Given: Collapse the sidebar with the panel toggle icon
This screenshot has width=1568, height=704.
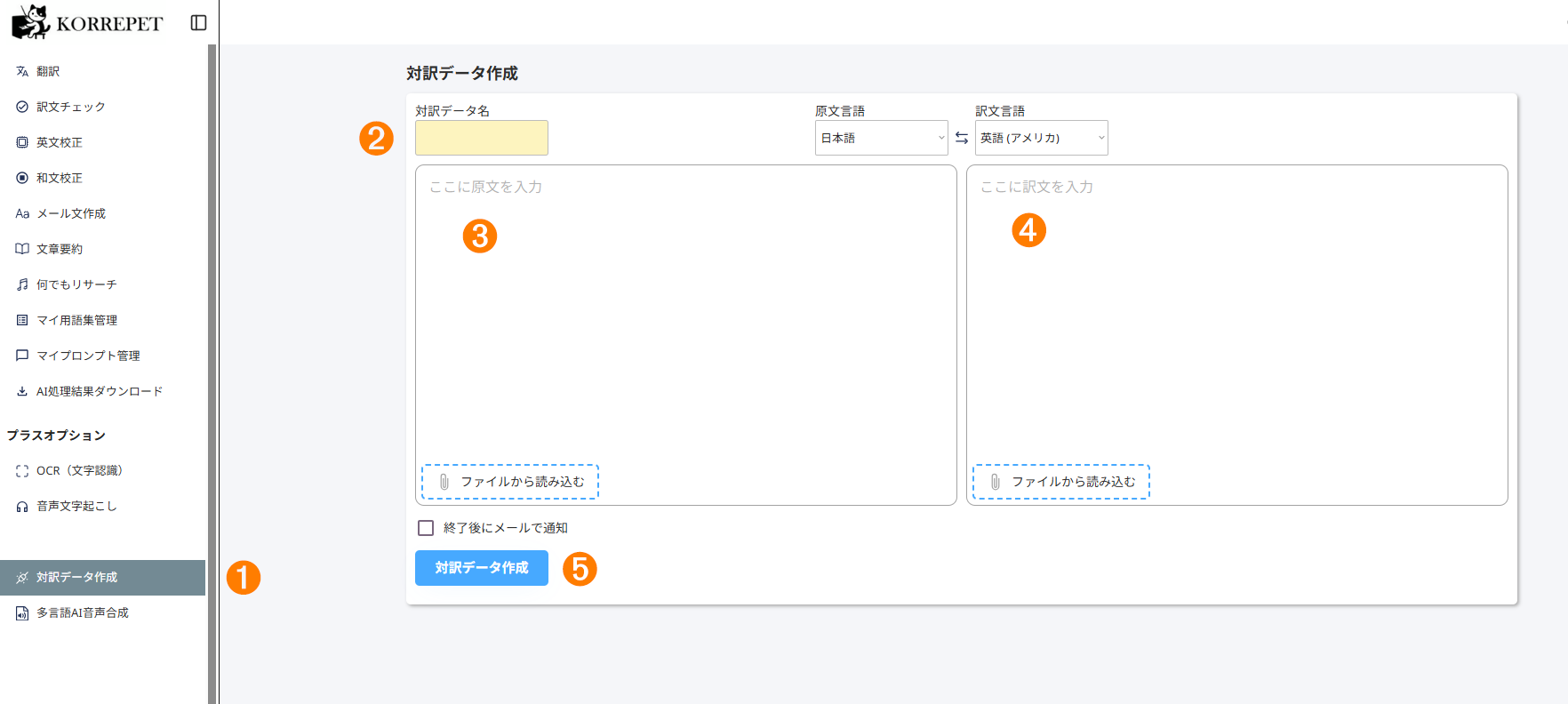Looking at the screenshot, I should (x=199, y=22).
